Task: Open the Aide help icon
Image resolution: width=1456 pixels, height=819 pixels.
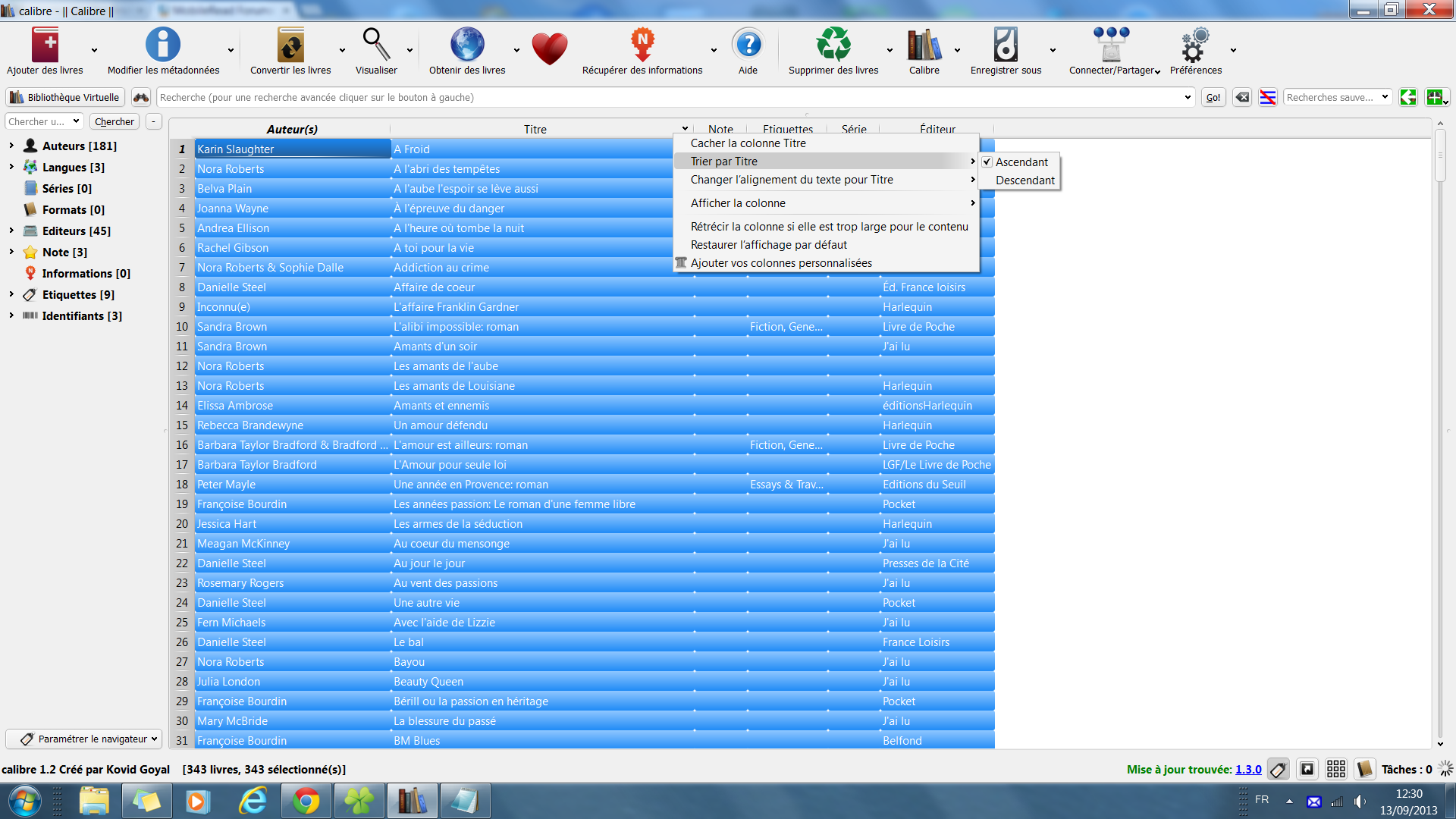Action: [748, 45]
